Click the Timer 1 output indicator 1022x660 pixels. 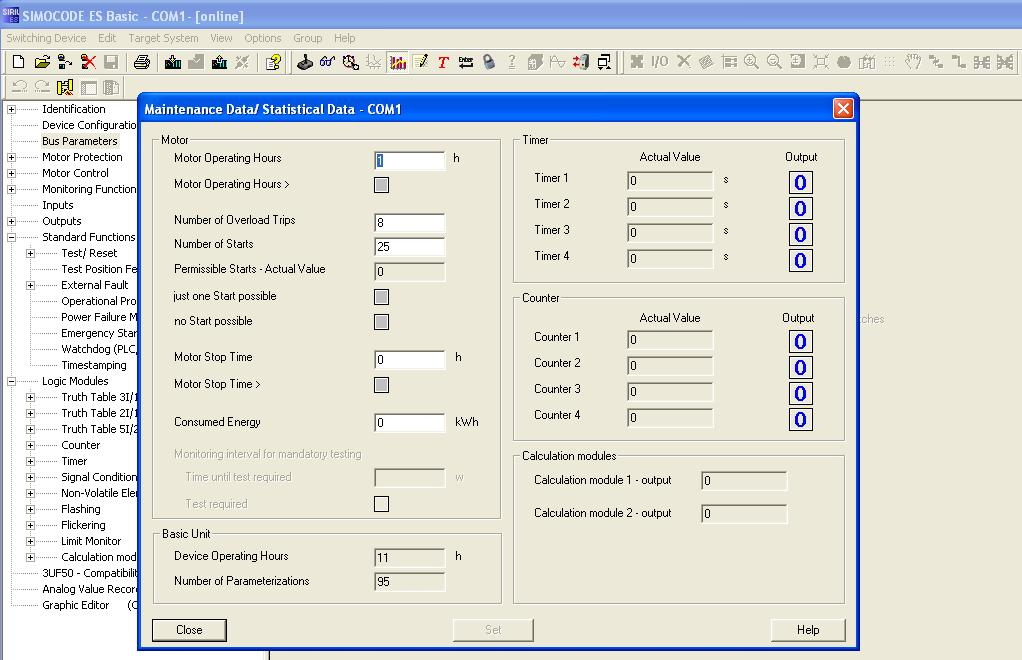coord(800,182)
